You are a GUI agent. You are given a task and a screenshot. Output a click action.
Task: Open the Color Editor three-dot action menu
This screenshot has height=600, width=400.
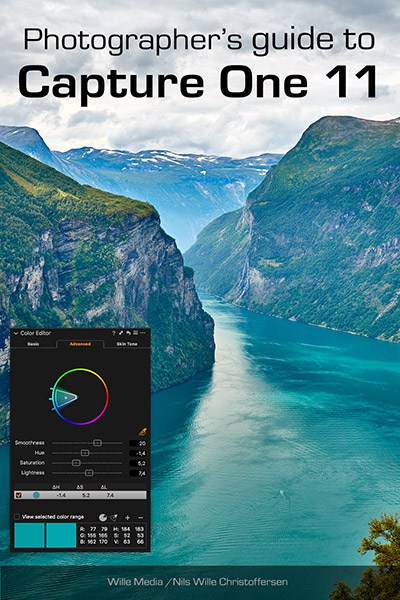142,333
